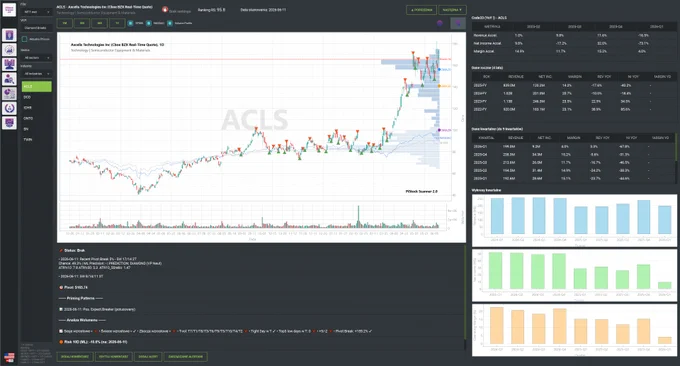Open the purple lightbulb icon in the sidebar
Screen dimensions: 680x366
(9, 35)
